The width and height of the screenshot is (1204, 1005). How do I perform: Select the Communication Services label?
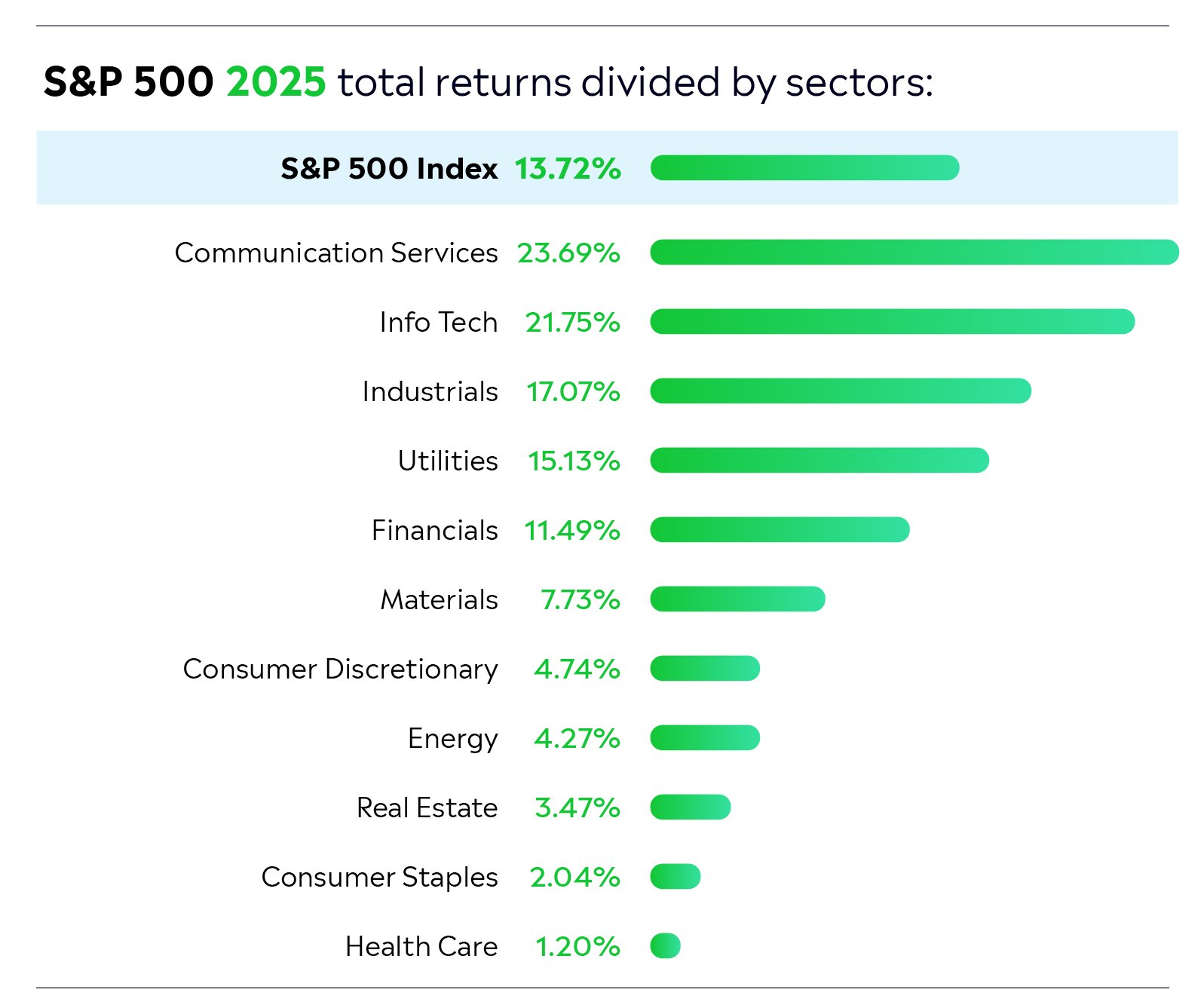pos(336,253)
